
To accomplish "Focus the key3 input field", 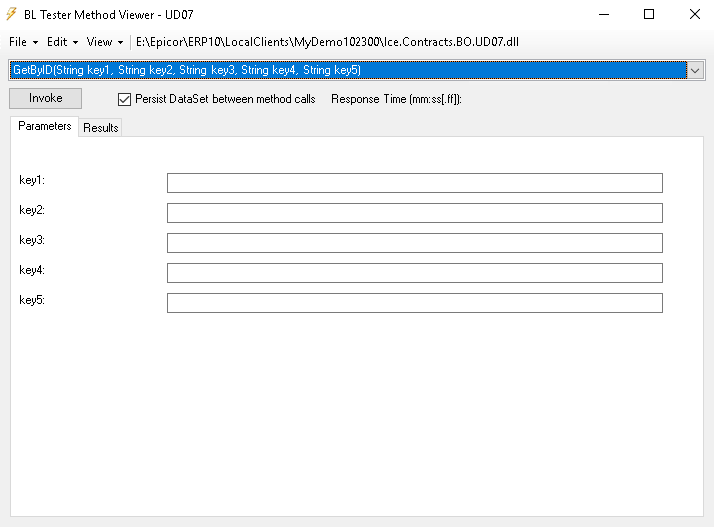I will coord(415,243).
